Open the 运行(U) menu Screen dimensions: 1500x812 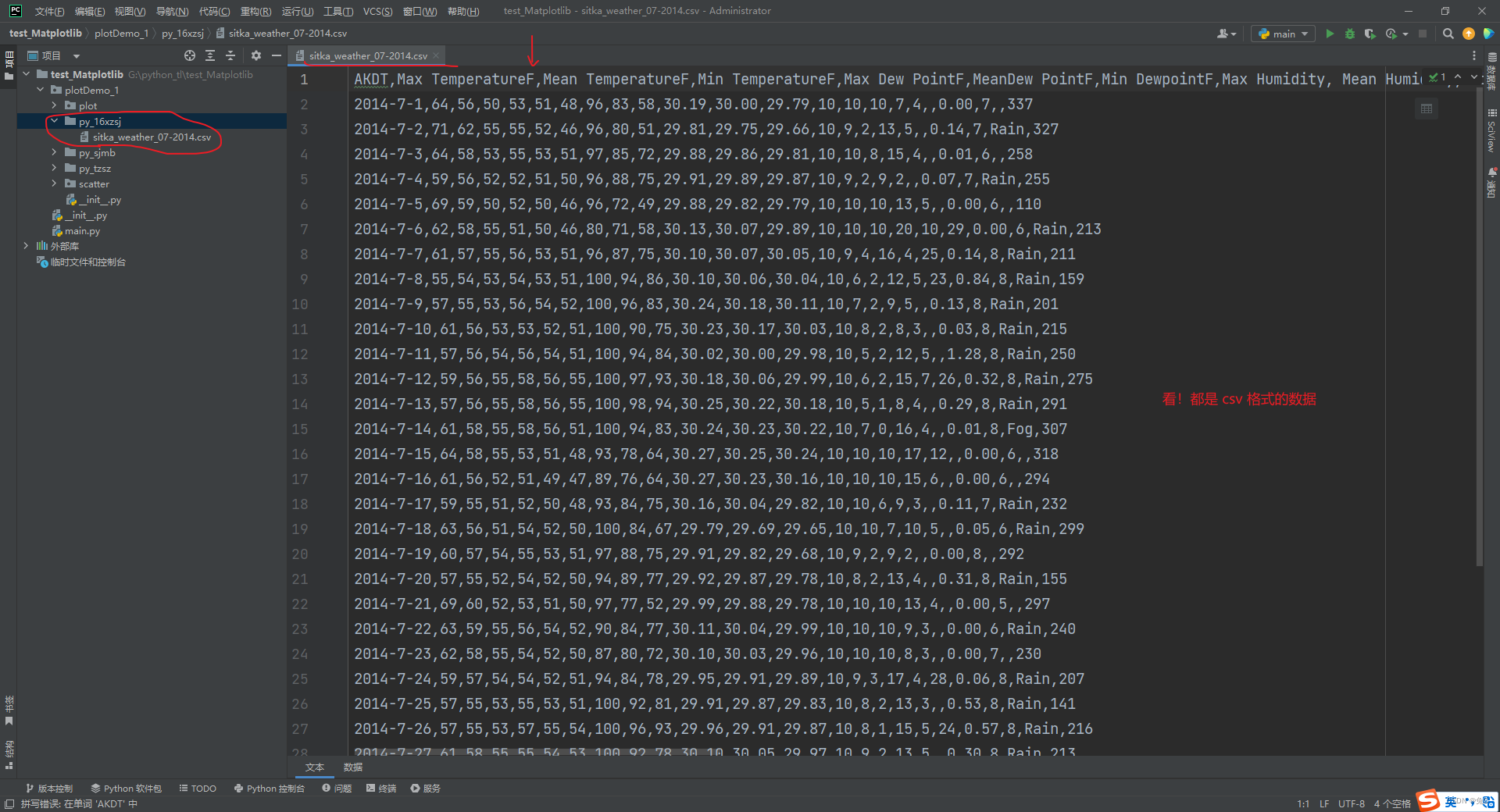tap(297, 11)
